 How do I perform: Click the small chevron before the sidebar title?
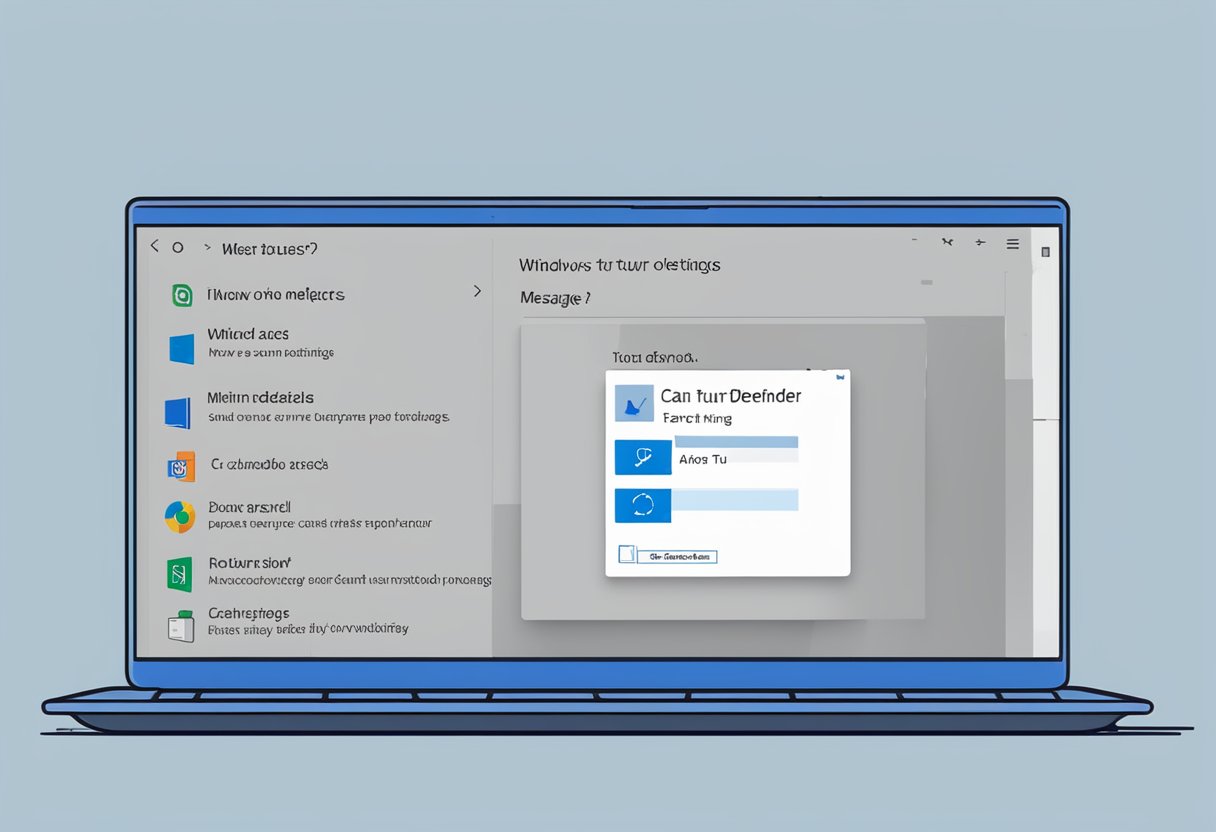coord(207,247)
